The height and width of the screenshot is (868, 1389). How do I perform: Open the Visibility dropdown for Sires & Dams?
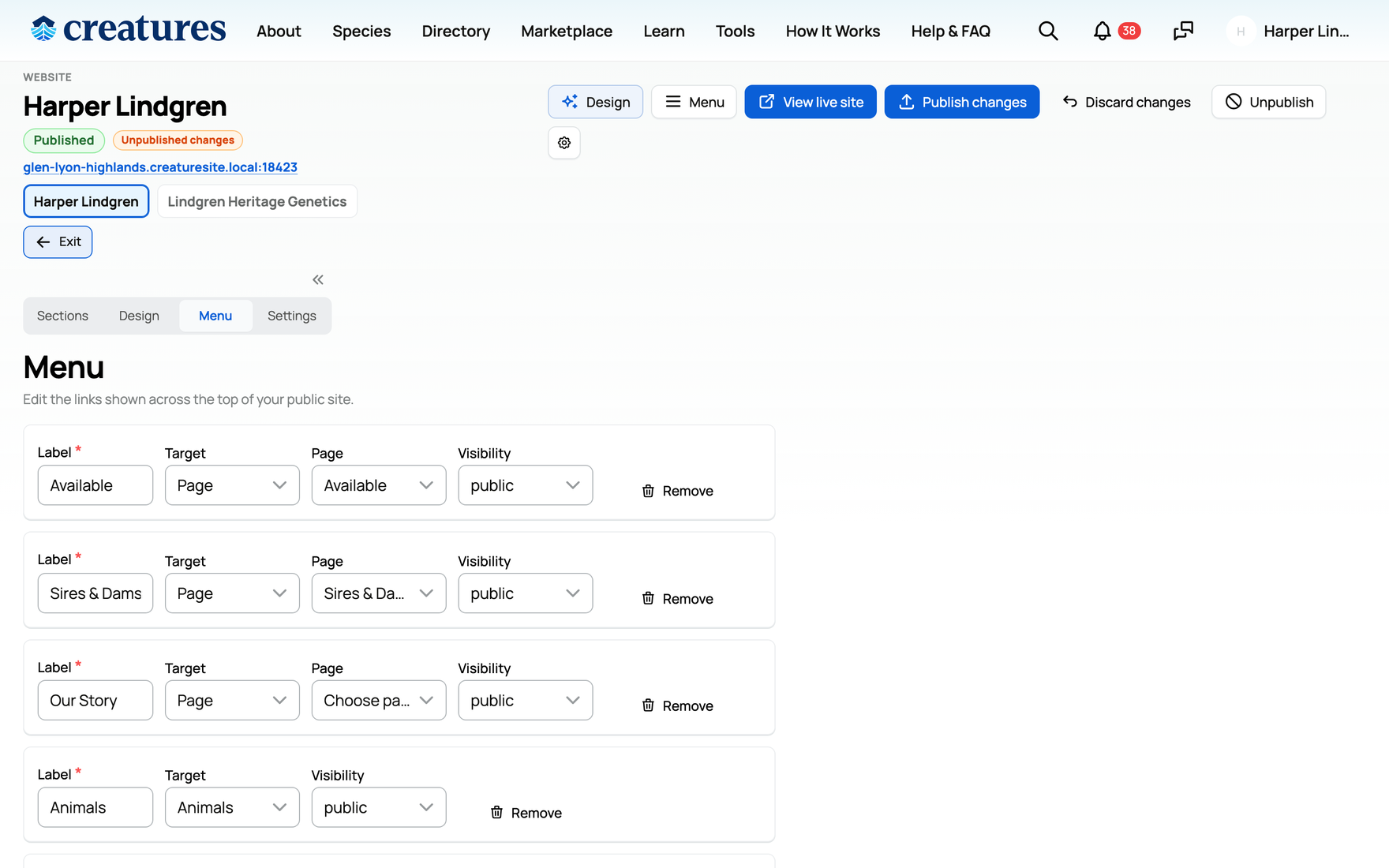[x=526, y=593]
